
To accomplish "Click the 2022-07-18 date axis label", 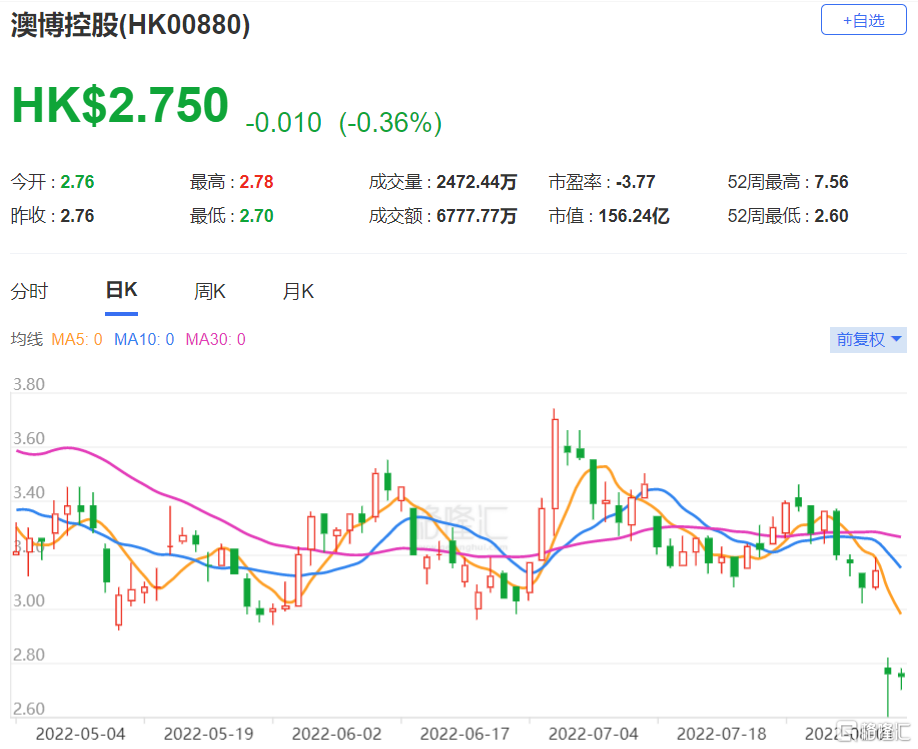I will tap(721, 734).
